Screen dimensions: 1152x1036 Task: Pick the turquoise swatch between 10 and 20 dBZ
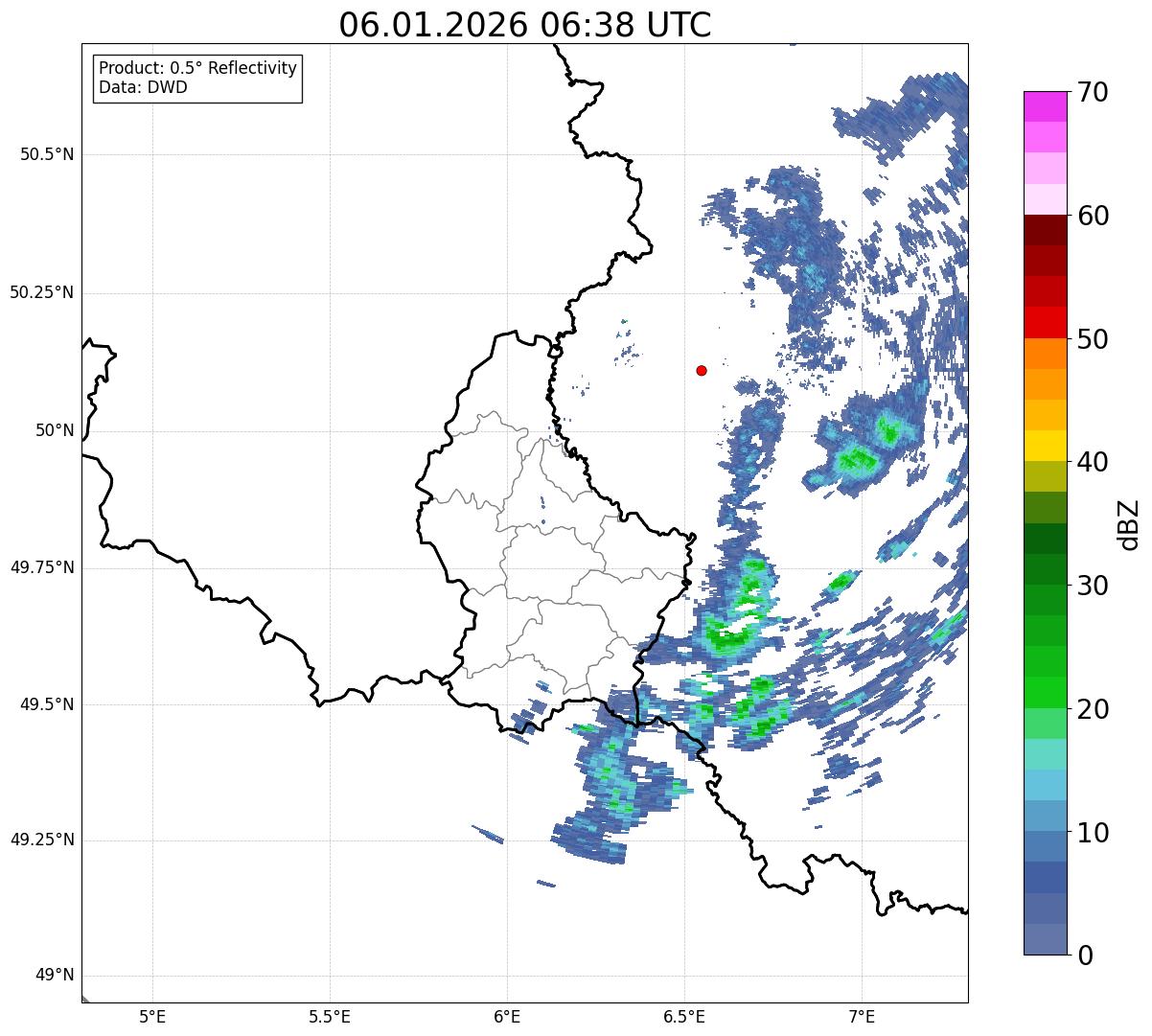[1046, 754]
